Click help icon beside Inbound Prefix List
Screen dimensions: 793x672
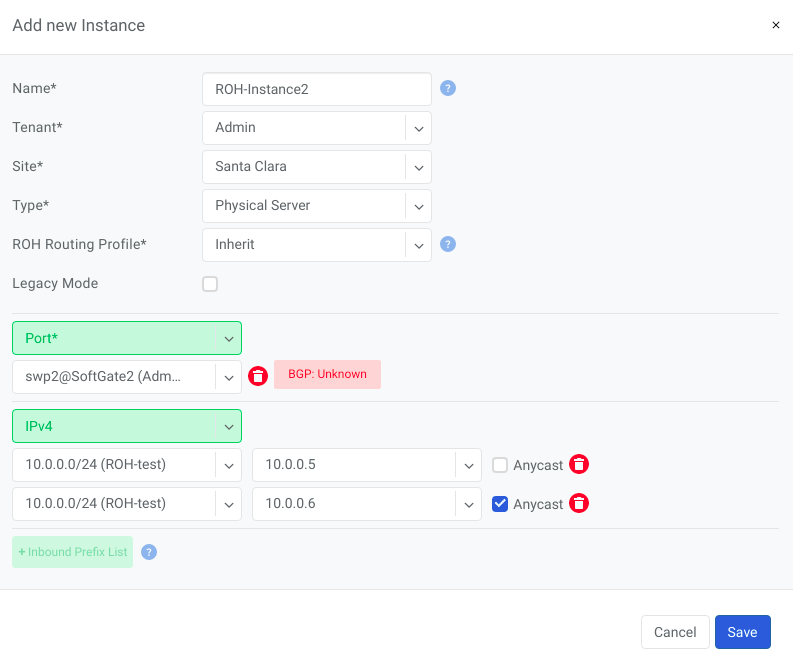[149, 552]
